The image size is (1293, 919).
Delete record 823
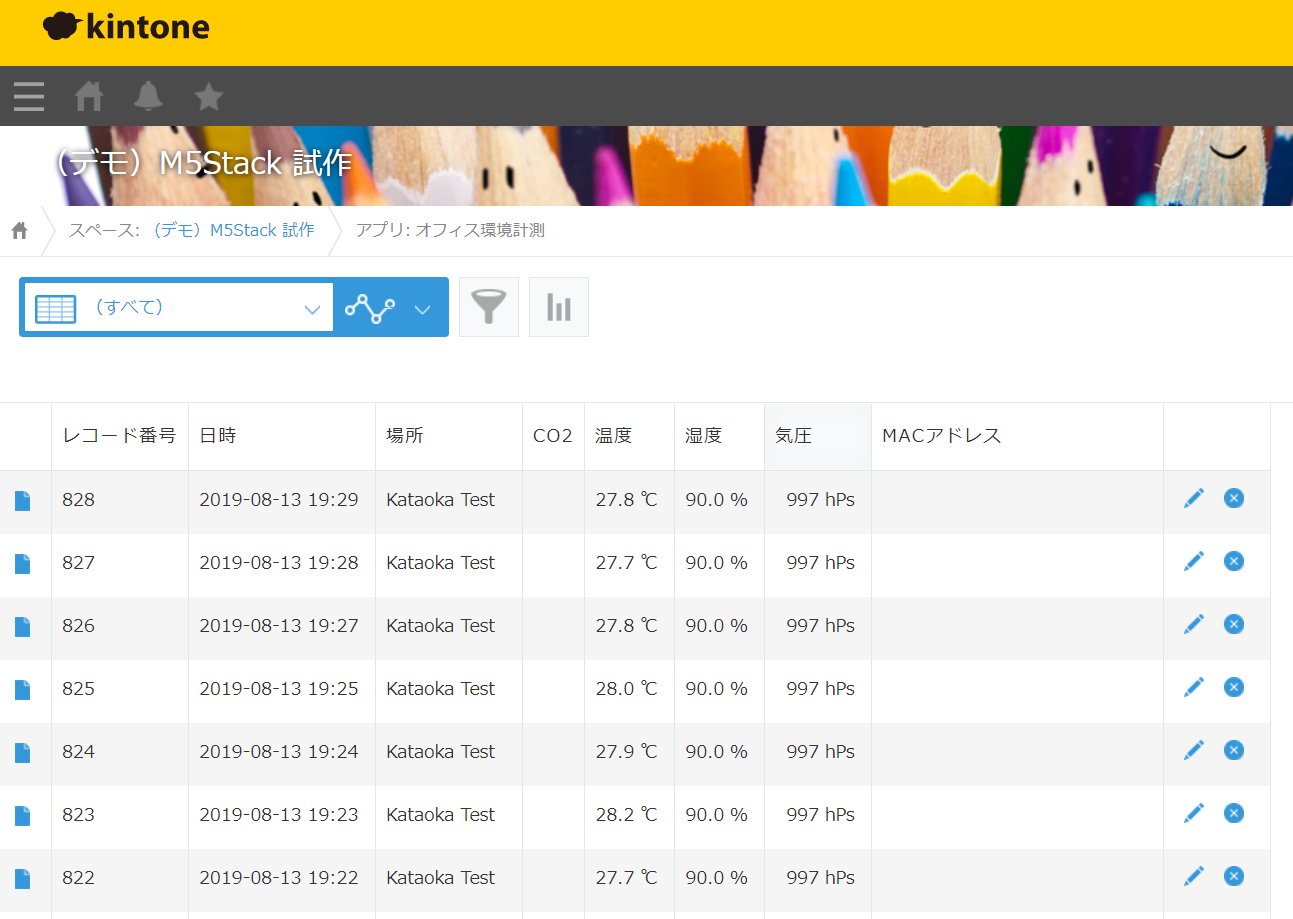1234,813
